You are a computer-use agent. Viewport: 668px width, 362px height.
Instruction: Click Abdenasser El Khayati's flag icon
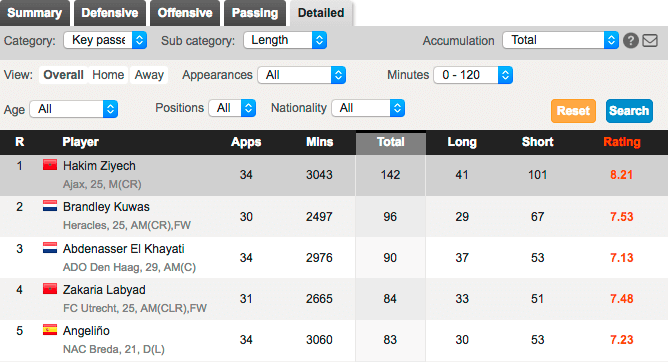(50, 247)
